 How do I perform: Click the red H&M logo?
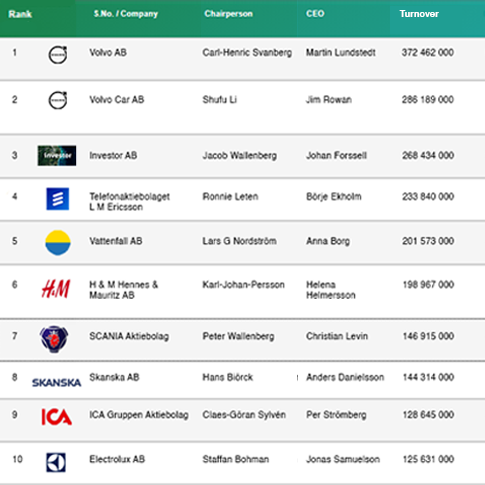click(56, 289)
